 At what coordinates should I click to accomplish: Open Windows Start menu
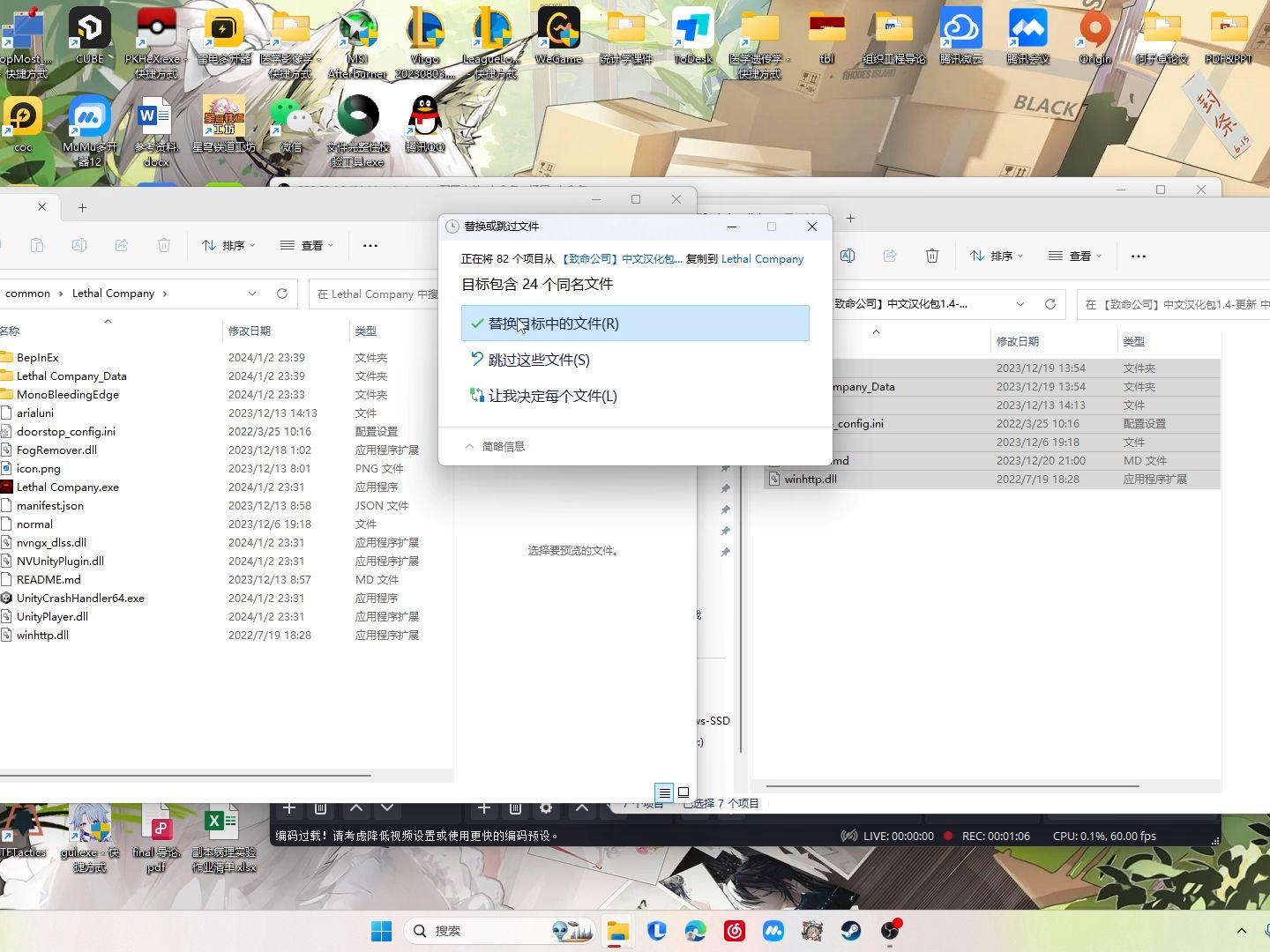pyautogui.click(x=382, y=931)
